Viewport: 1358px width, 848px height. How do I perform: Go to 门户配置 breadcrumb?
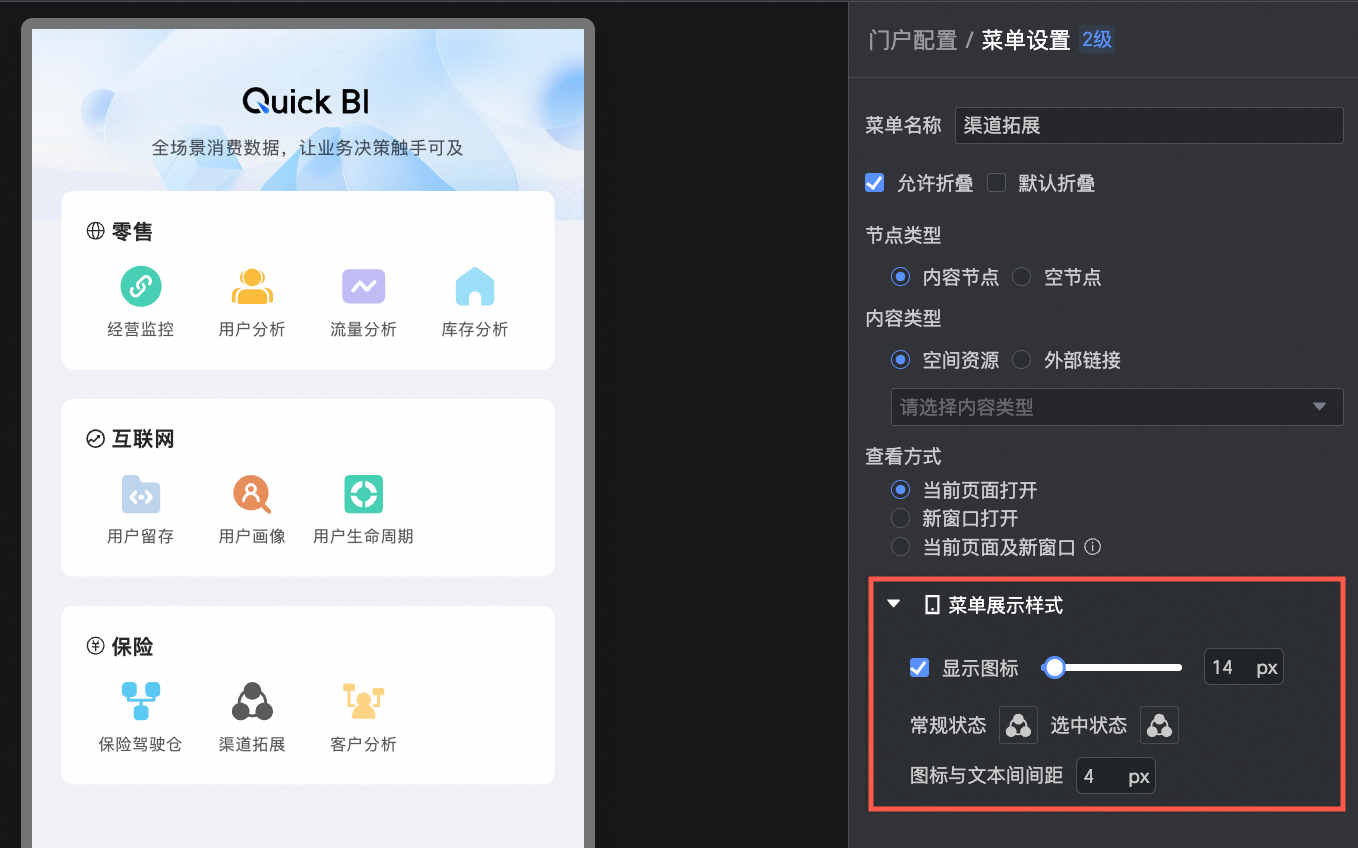click(x=912, y=40)
